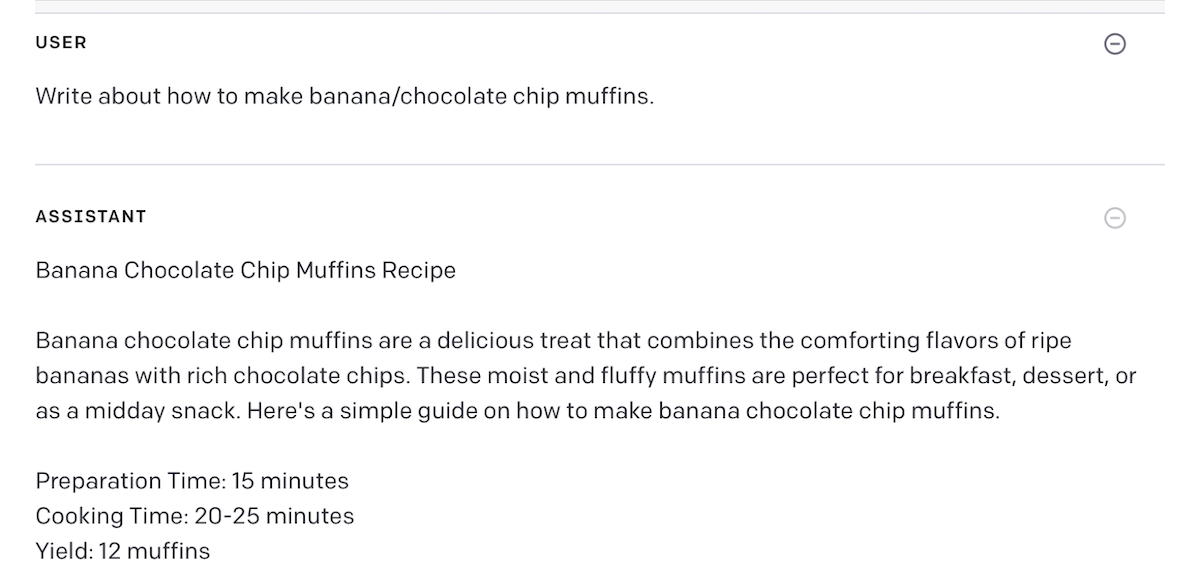This screenshot has height=564, width=1200.
Task: Place cursor in 'Banana Chocolate Chip Muffins Recipe' title
Action: pyautogui.click(x=245, y=271)
